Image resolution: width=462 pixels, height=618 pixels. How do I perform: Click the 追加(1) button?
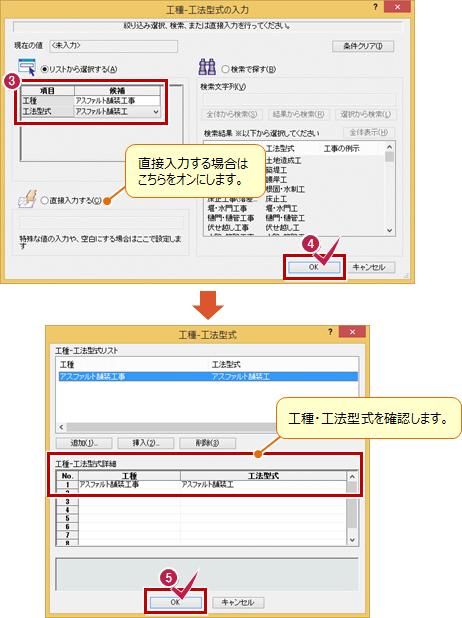tap(84, 443)
